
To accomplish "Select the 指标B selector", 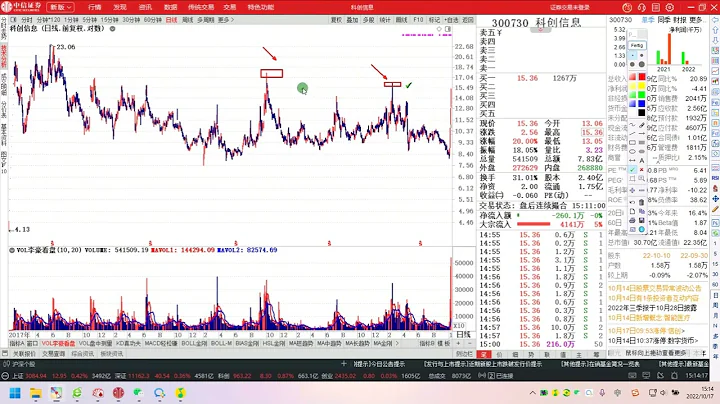I will pos(427,343).
